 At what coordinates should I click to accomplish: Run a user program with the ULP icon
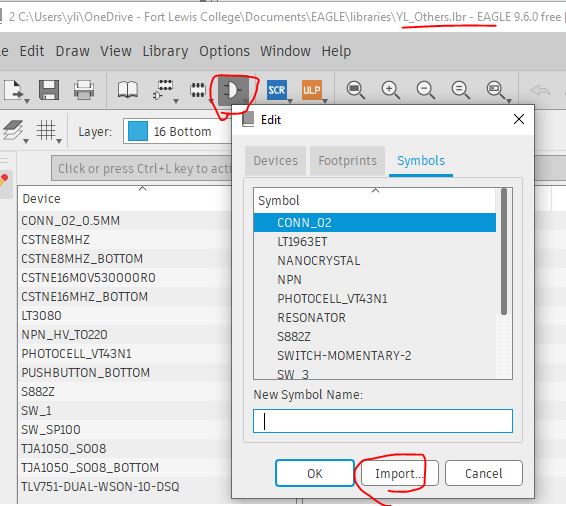(311, 90)
